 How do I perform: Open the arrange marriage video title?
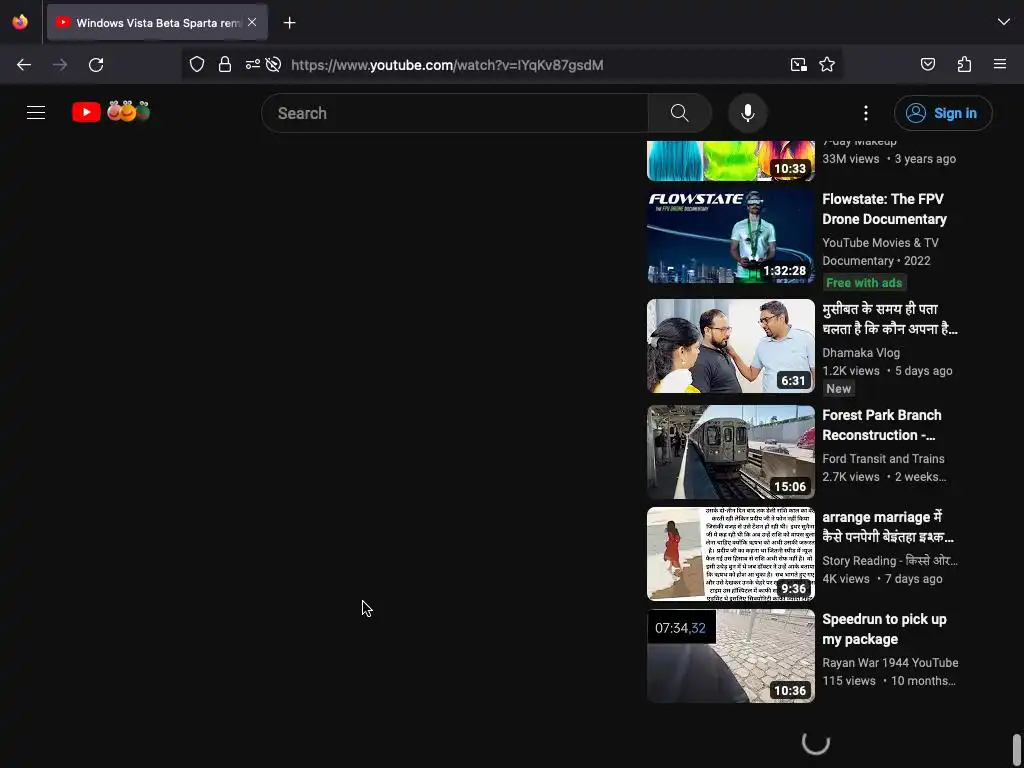(x=888, y=527)
